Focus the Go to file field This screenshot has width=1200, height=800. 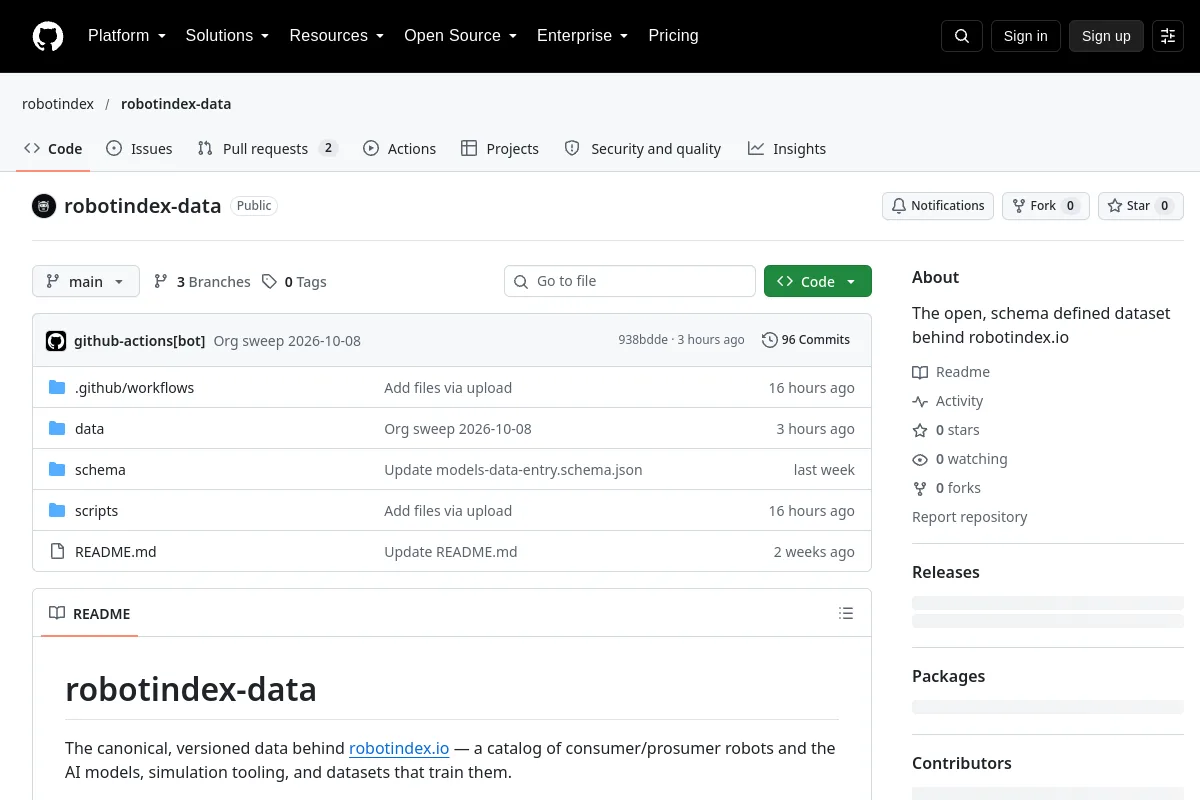(x=630, y=282)
